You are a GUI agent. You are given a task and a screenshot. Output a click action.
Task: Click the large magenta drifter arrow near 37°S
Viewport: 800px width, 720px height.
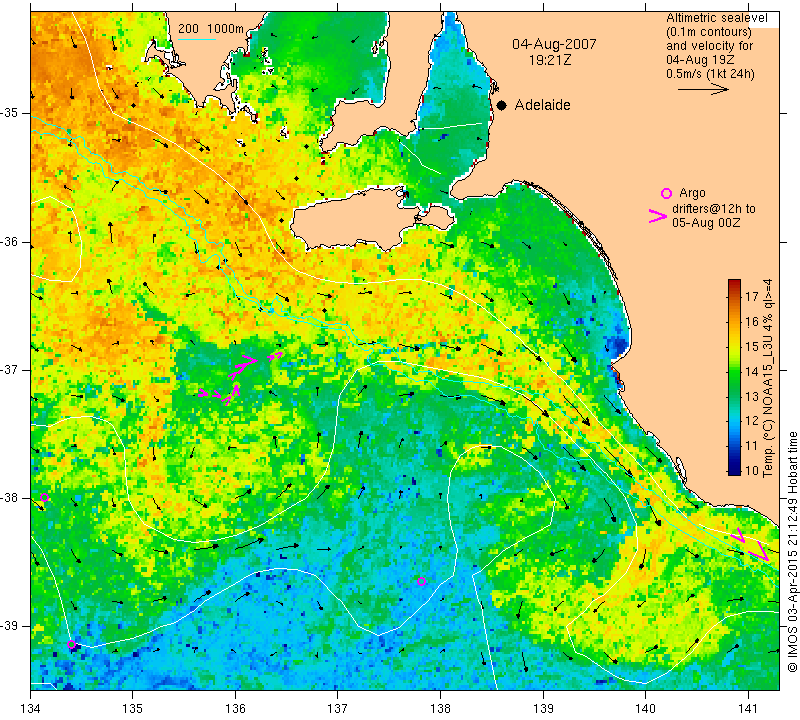242,366
